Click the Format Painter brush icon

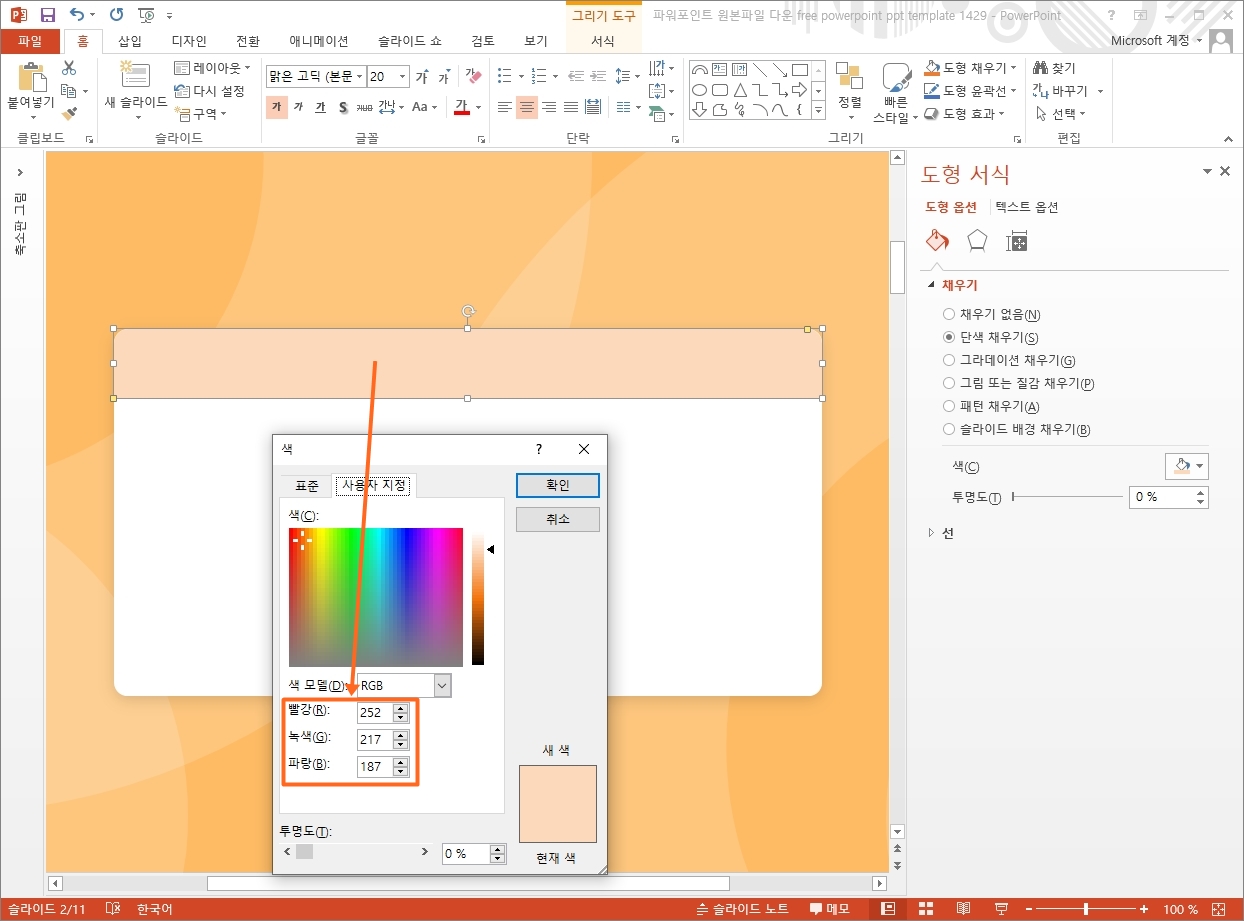pyautogui.click(x=69, y=113)
